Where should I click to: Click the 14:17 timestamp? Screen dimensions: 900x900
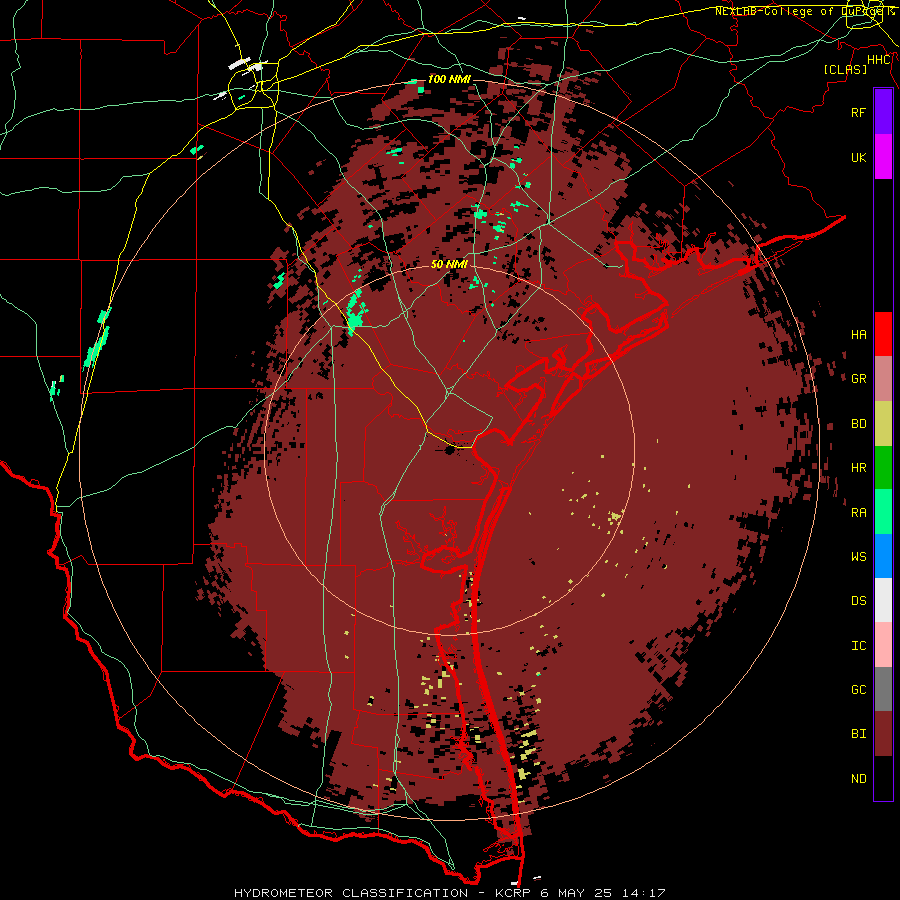644,893
